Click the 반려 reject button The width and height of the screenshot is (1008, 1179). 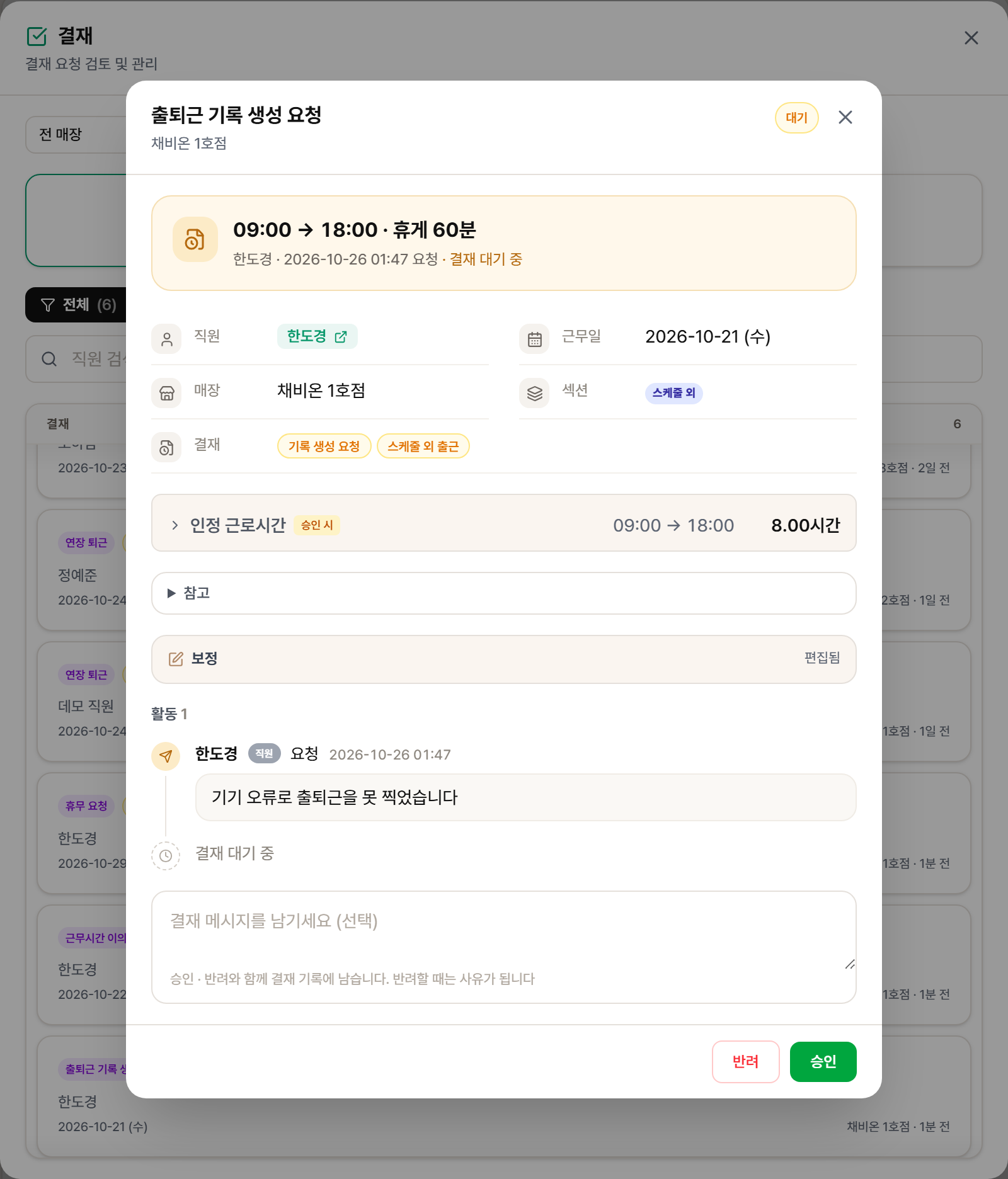[x=745, y=1061]
